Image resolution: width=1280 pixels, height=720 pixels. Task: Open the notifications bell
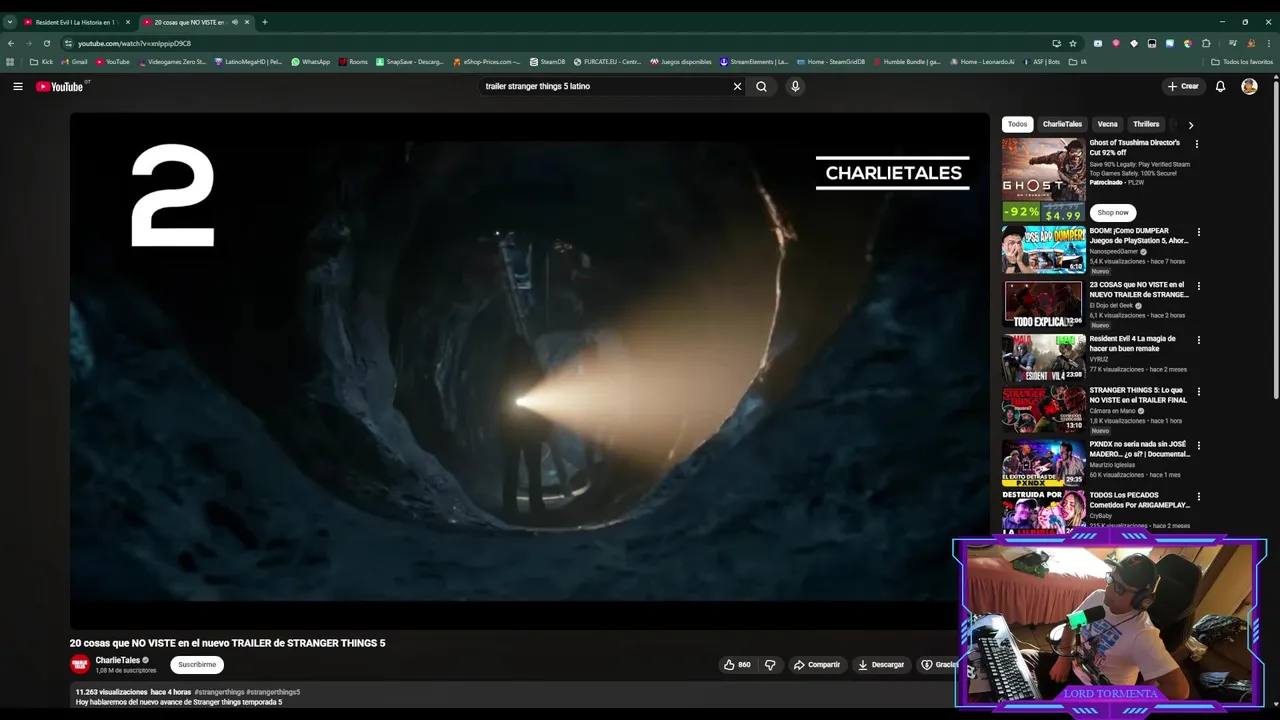point(1220,87)
